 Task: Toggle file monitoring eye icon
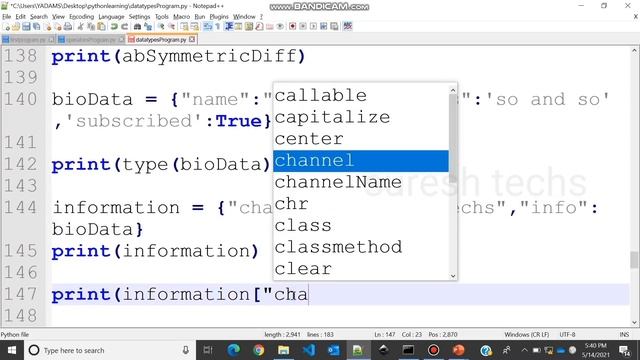coord(280,27)
